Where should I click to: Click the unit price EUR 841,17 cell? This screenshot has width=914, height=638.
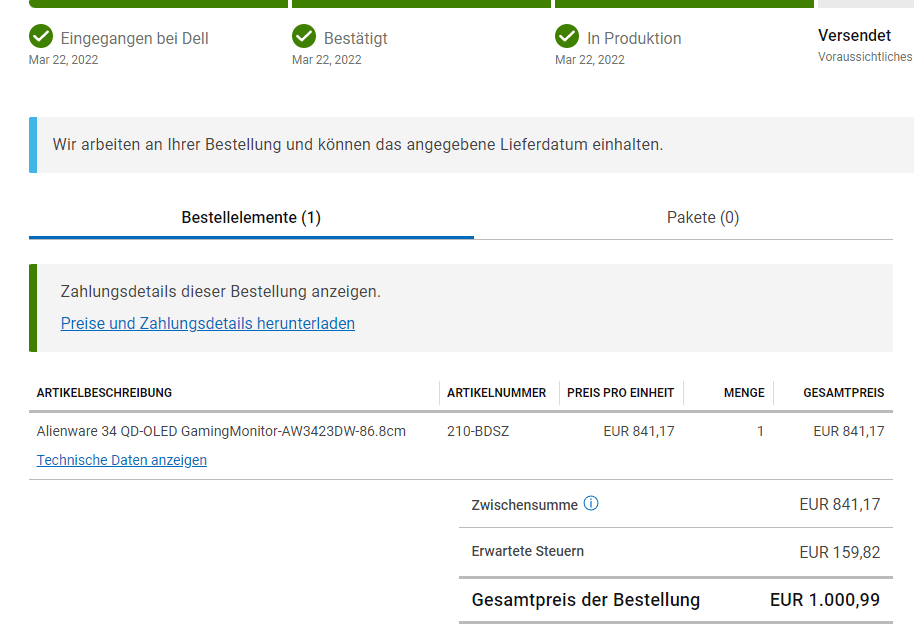(x=639, y=432)
